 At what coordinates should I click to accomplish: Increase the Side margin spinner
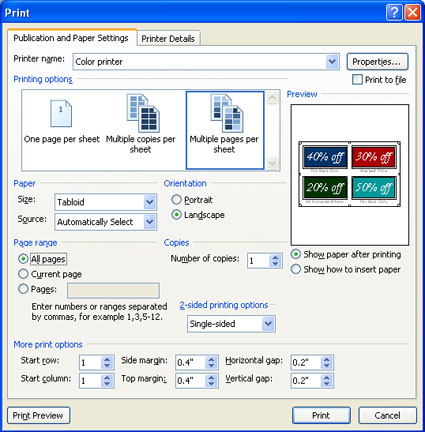211,360
